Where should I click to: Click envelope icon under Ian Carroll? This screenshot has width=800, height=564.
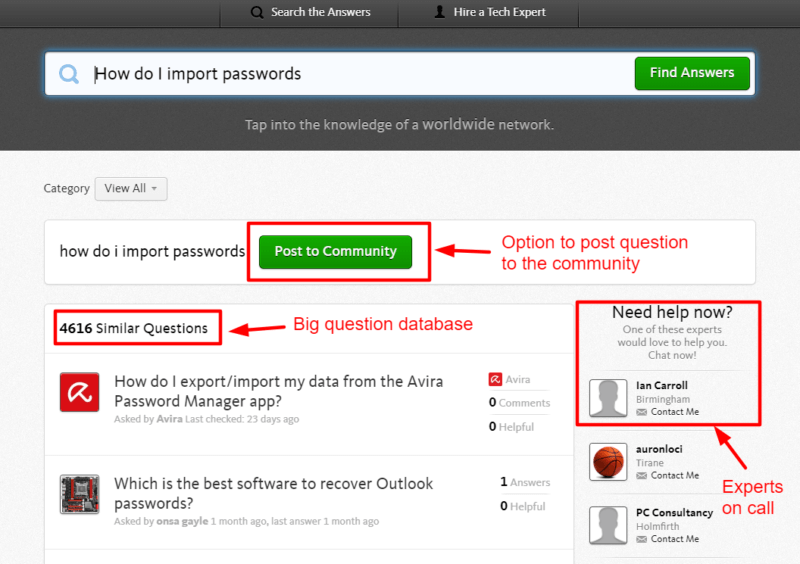[641, 412]
